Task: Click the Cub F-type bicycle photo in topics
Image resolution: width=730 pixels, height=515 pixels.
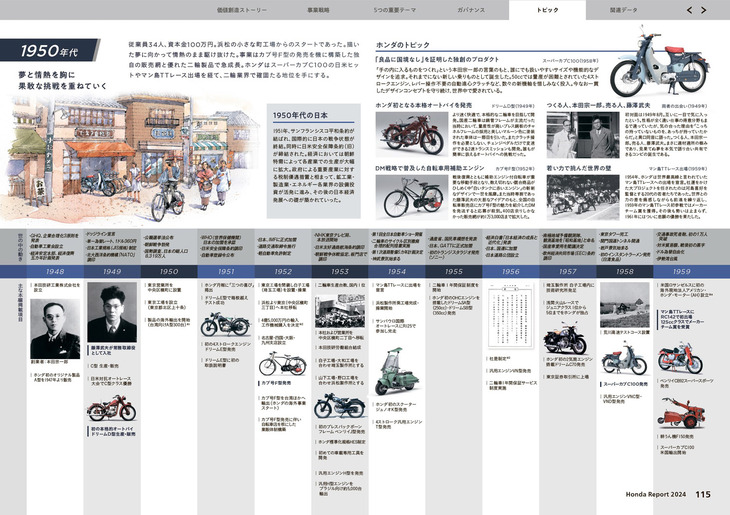Action: pos(410,197)
